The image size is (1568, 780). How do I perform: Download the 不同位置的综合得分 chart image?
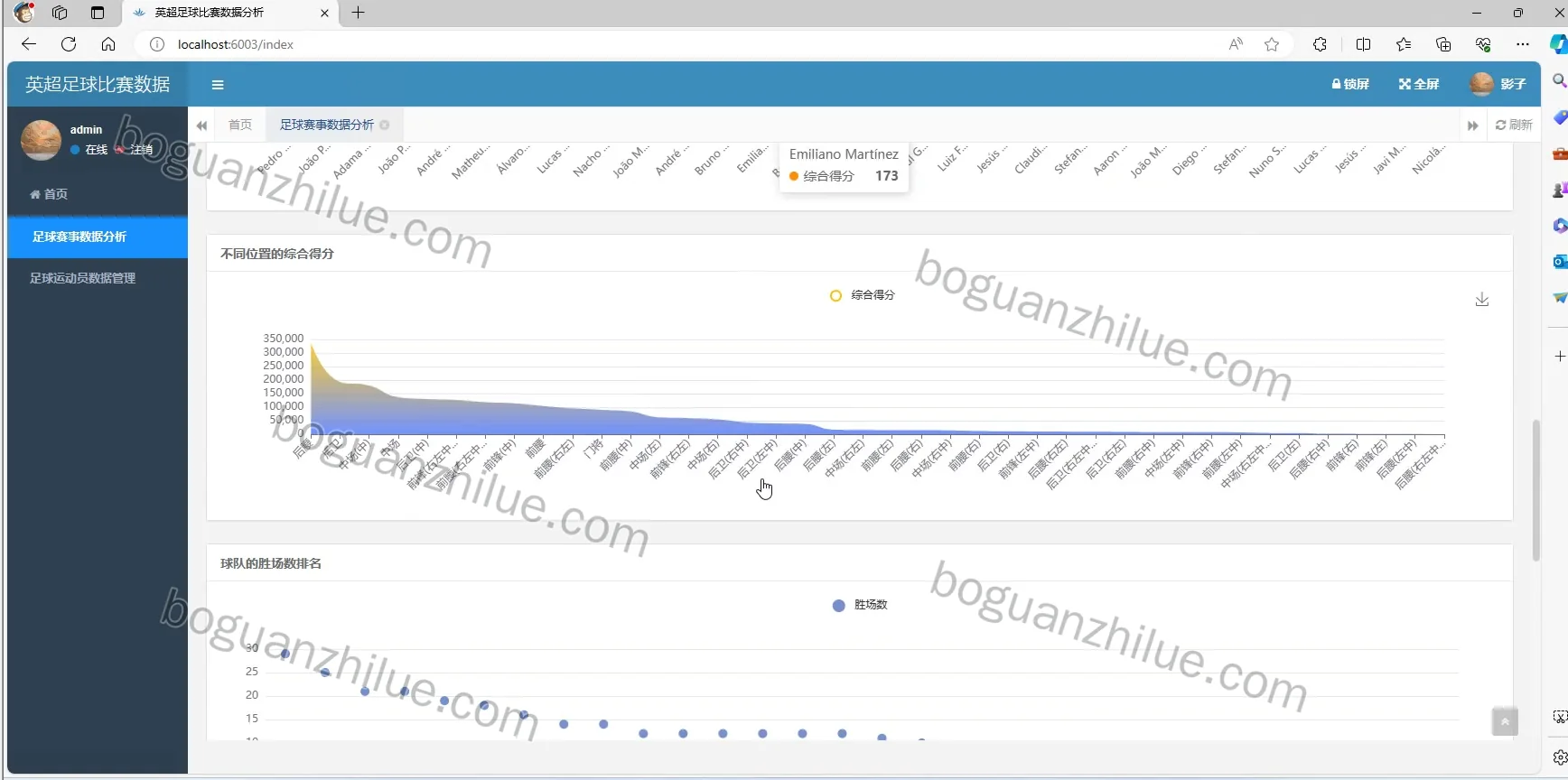[x=1482, y=299]
